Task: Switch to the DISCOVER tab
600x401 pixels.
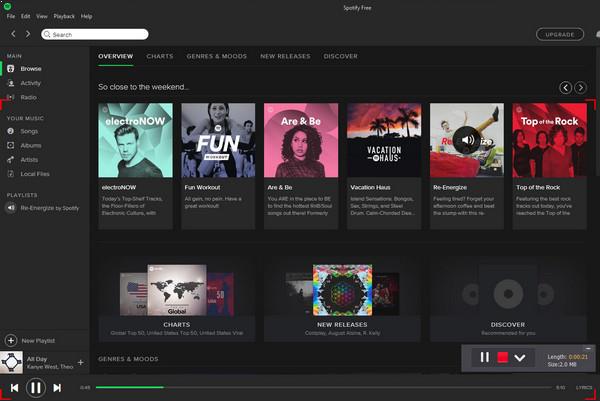Action: [340, 56]
